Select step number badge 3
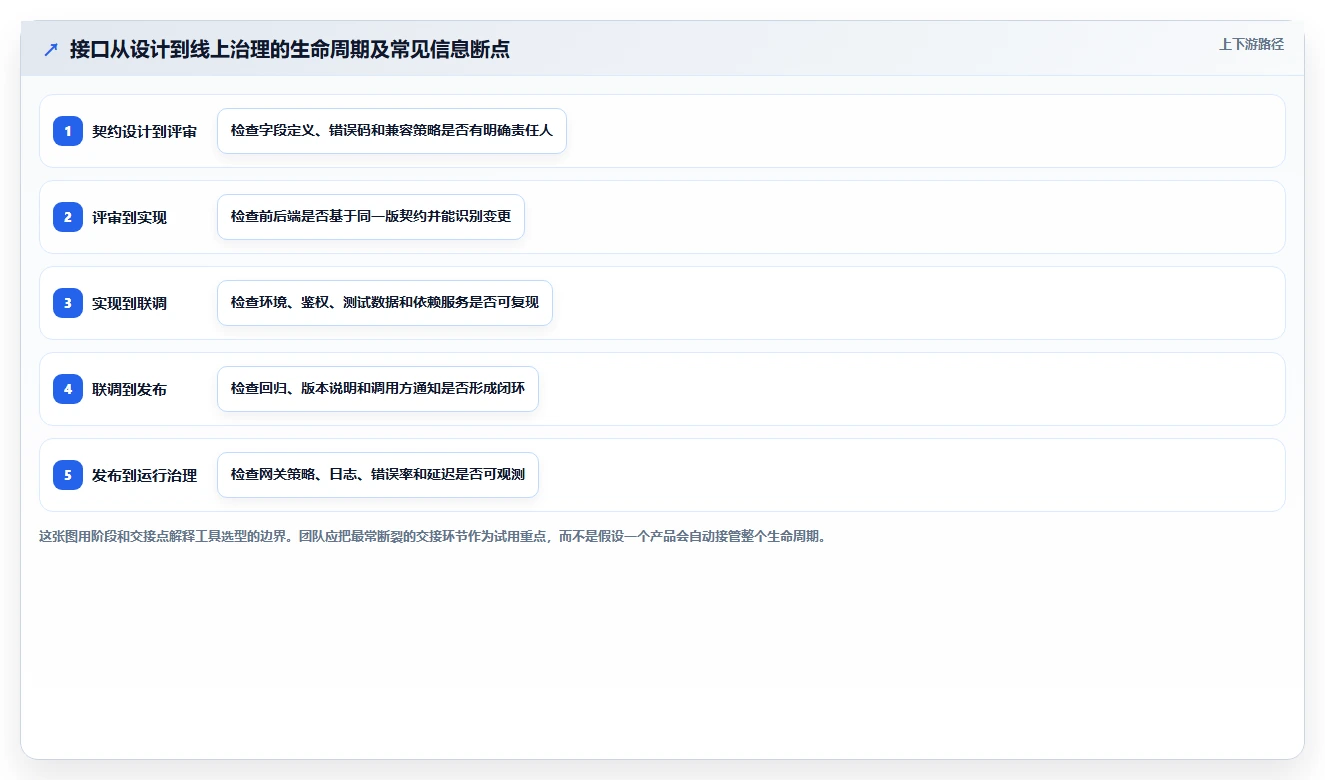1325x780 pixels. click(x=68, y=303)
